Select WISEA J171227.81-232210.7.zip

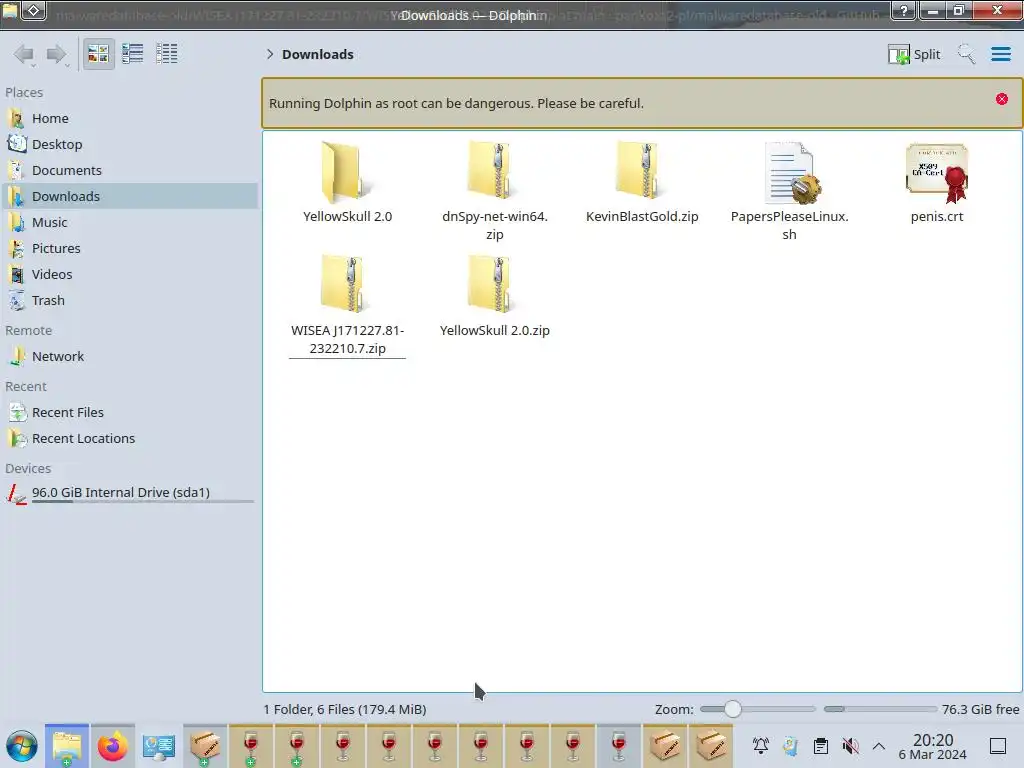(x=347, y=305)
